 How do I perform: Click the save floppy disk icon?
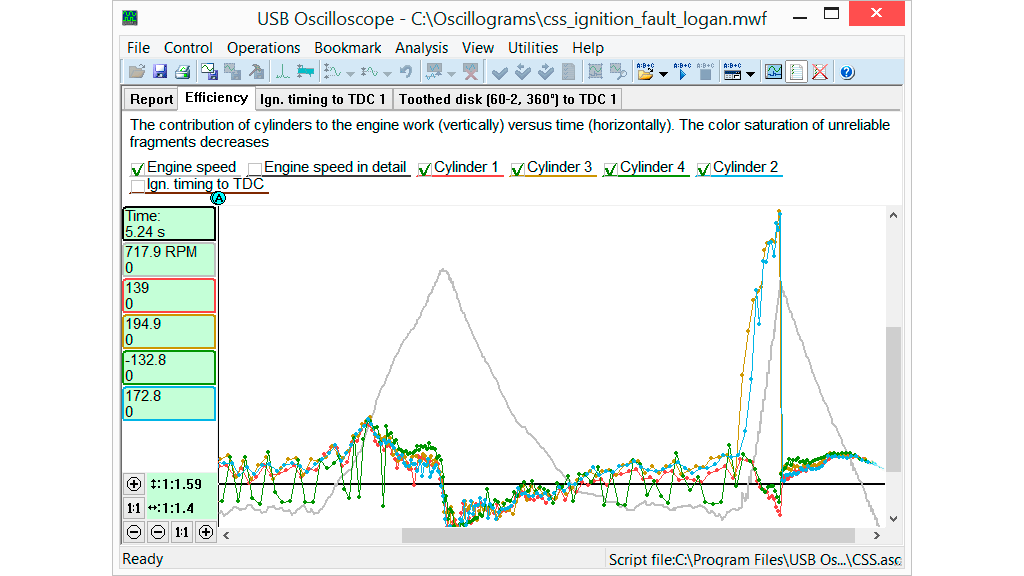click(x=160, y=72)
